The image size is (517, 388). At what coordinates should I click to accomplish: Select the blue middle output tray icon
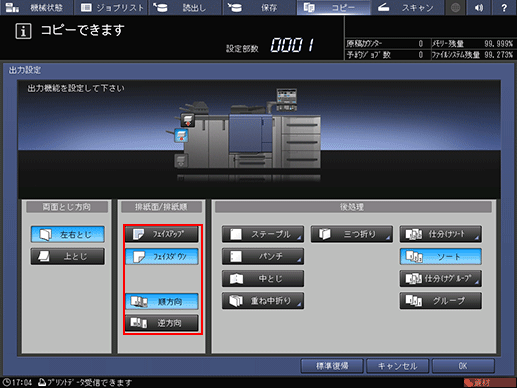click(x=181, y=136)
